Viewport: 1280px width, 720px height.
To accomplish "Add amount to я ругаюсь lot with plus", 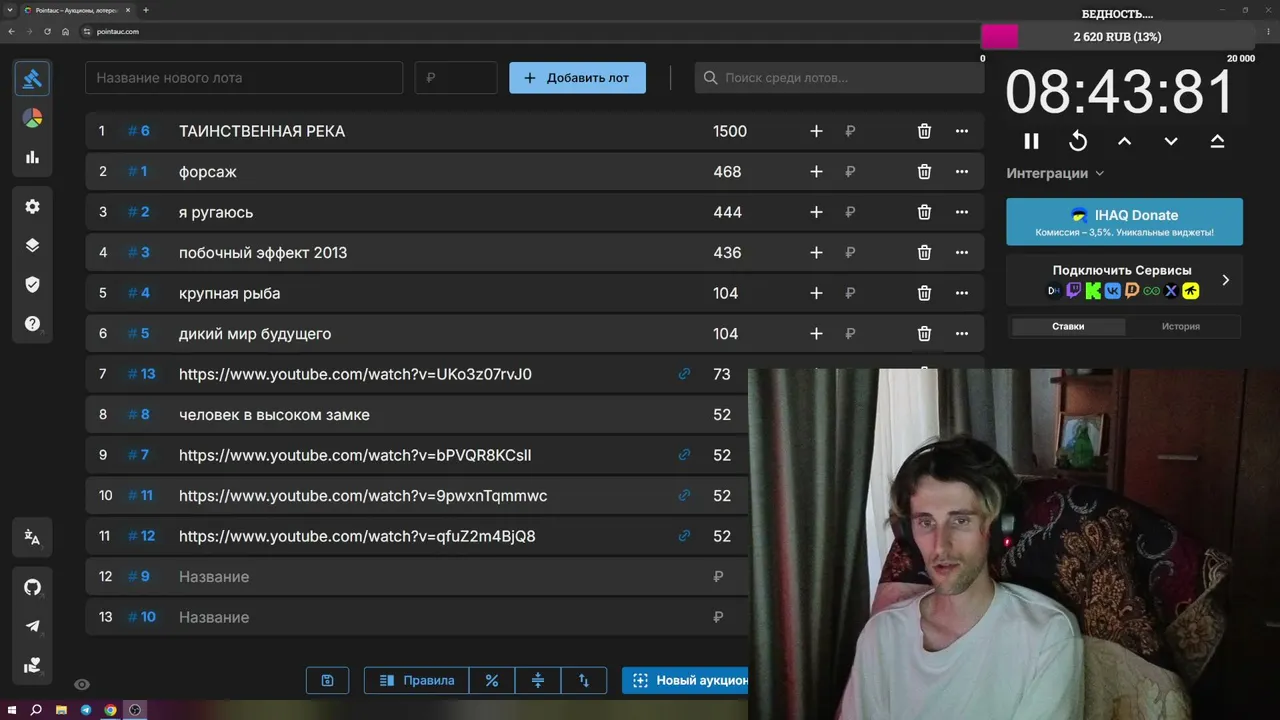I will click(x=816, y=212).
